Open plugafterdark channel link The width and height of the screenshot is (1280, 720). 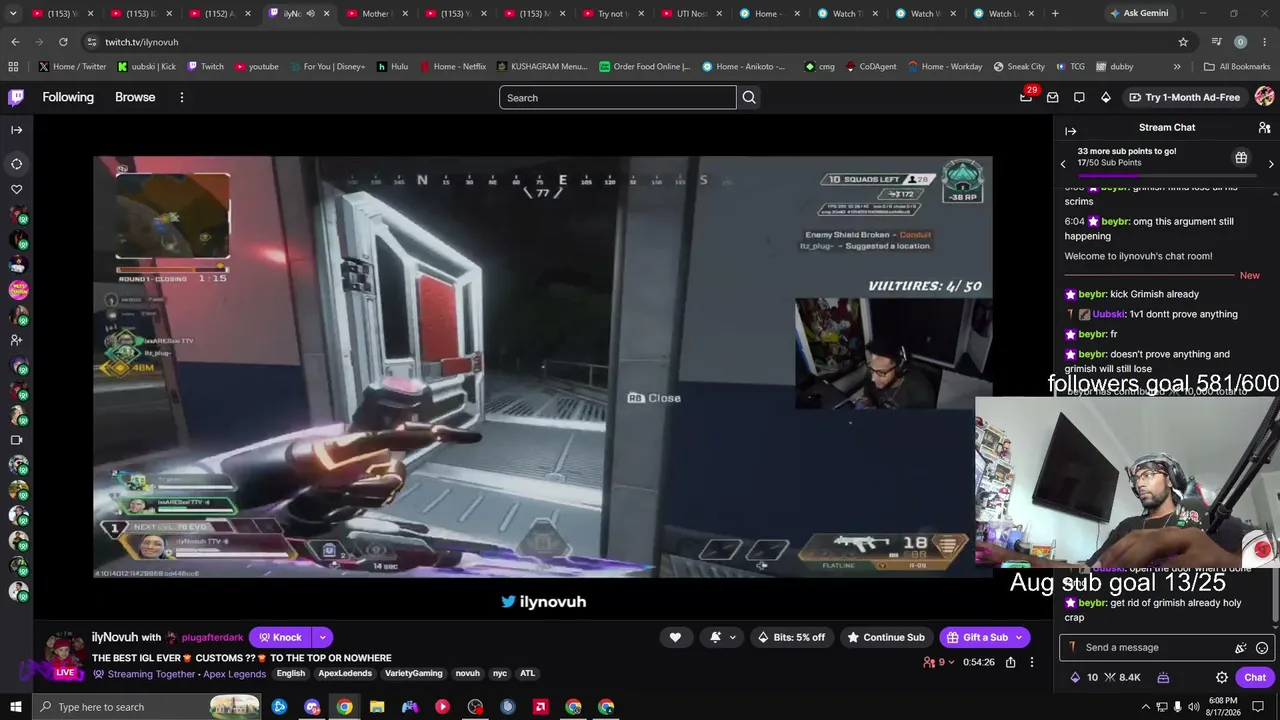point(212,638)
